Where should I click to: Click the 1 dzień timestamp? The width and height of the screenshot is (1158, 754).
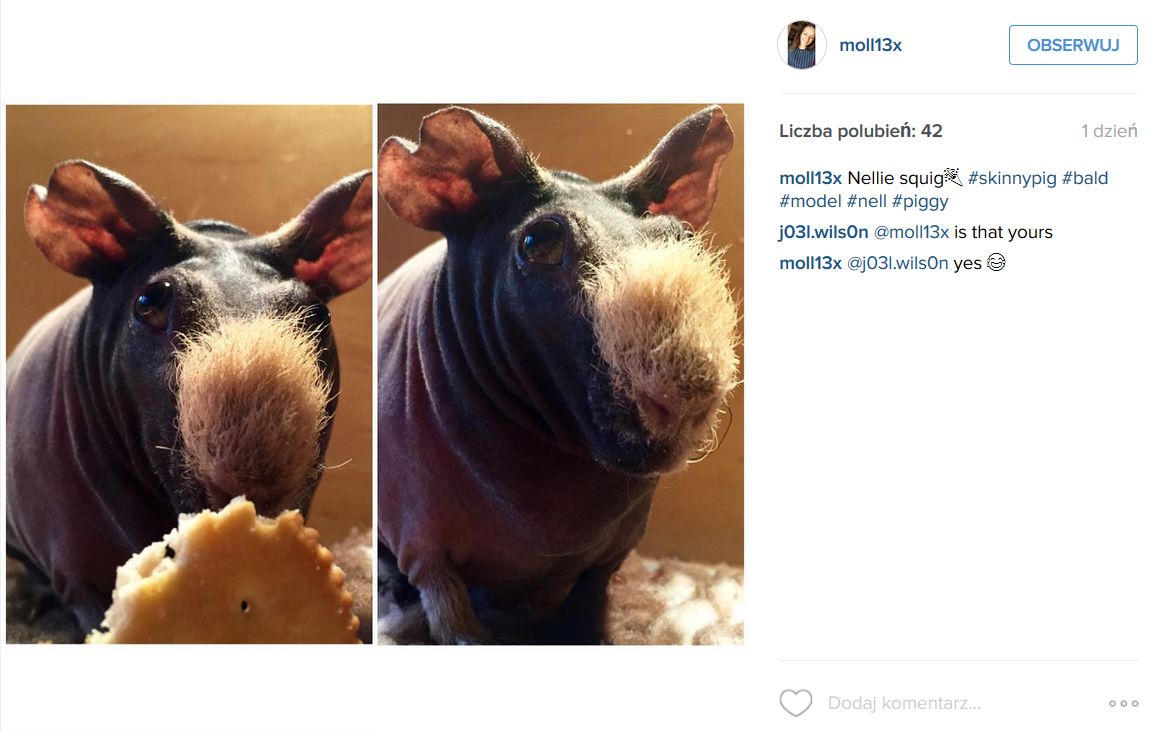click(x=1109, y=131)
